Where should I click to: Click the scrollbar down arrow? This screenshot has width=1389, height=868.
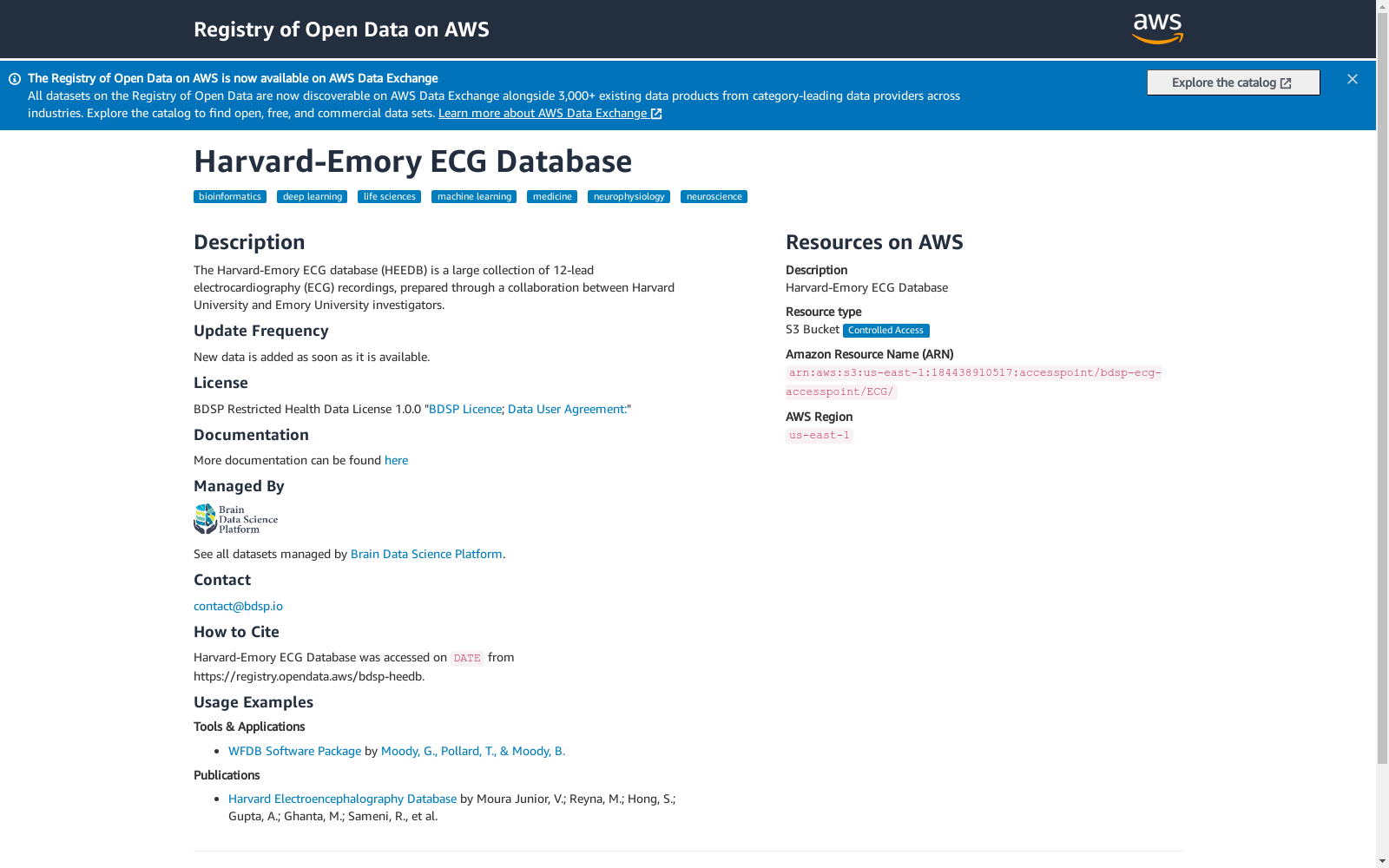(x=1382, y=861)
